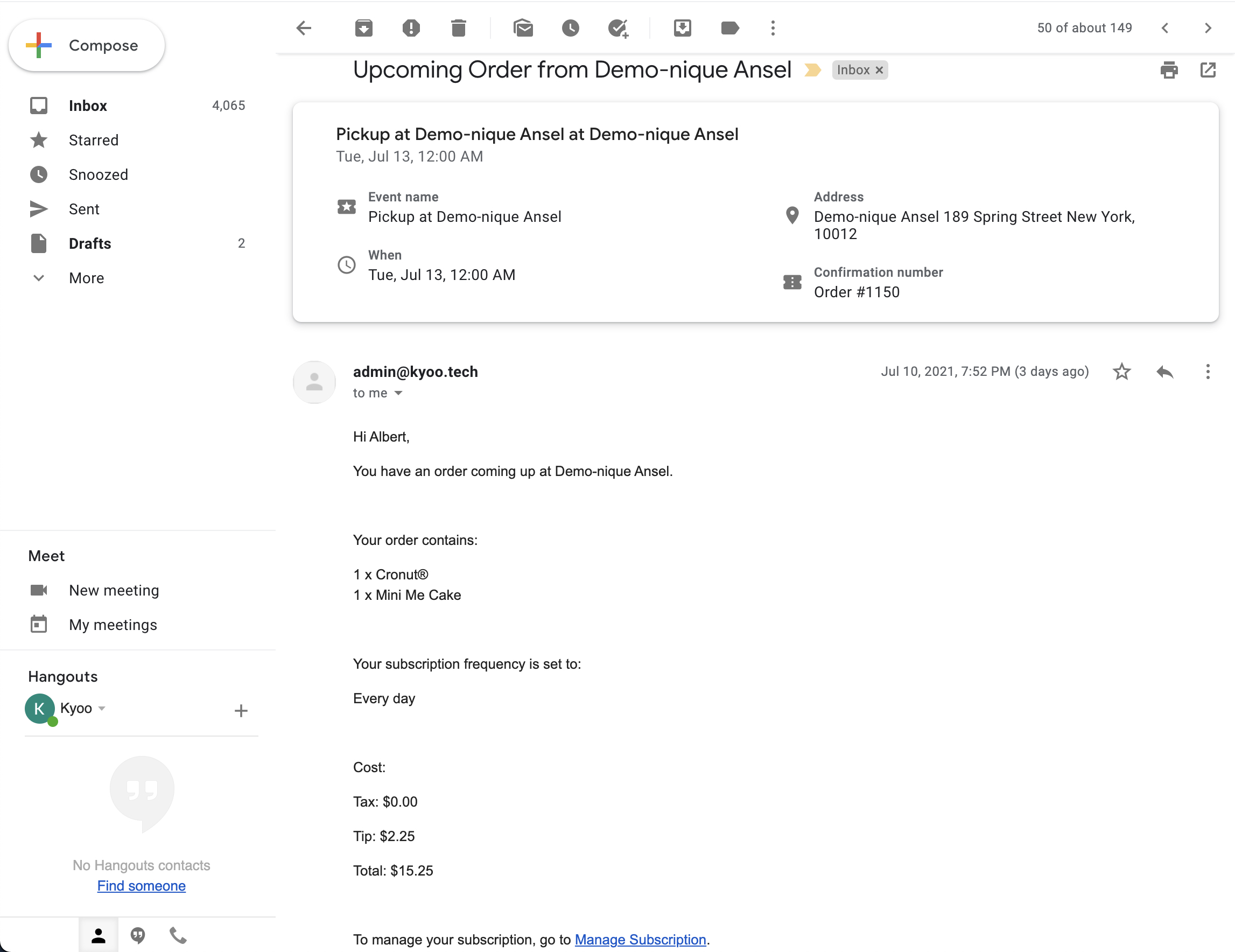Screen dimensions: 1235x952
Task: Snooze this email with clock icon
Action: (x=571, y=27)
